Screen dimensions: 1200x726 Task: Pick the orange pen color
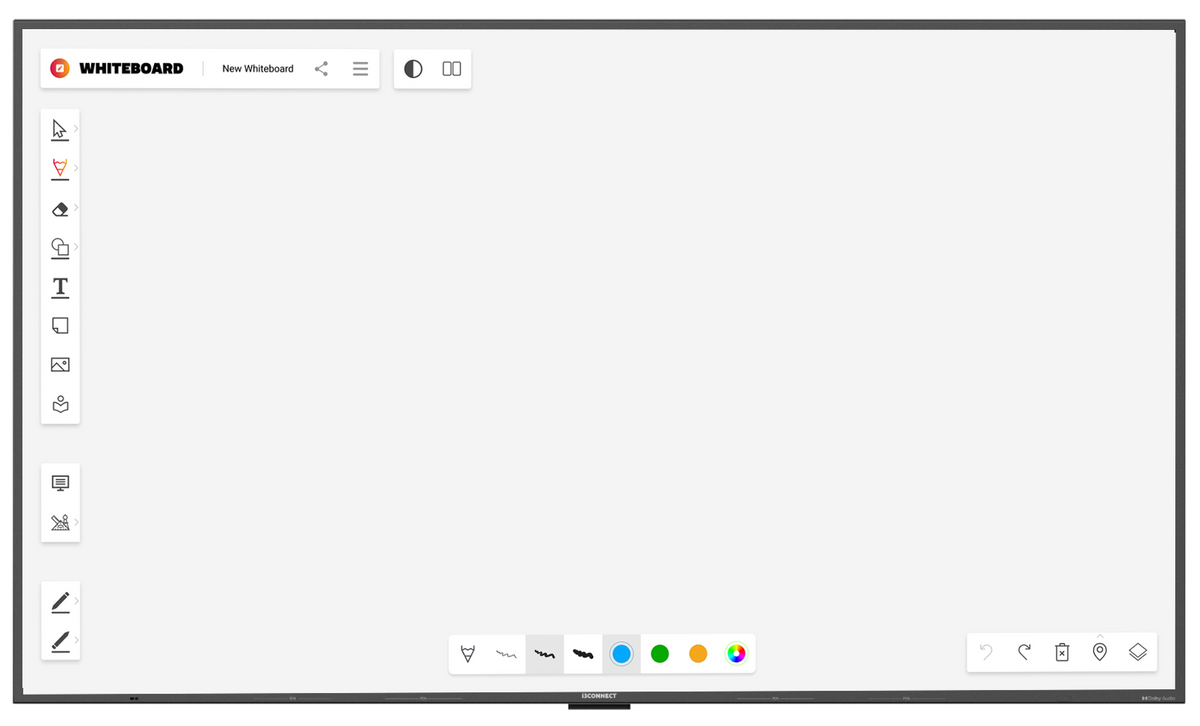pyautogui.click(x=698, y=654)
